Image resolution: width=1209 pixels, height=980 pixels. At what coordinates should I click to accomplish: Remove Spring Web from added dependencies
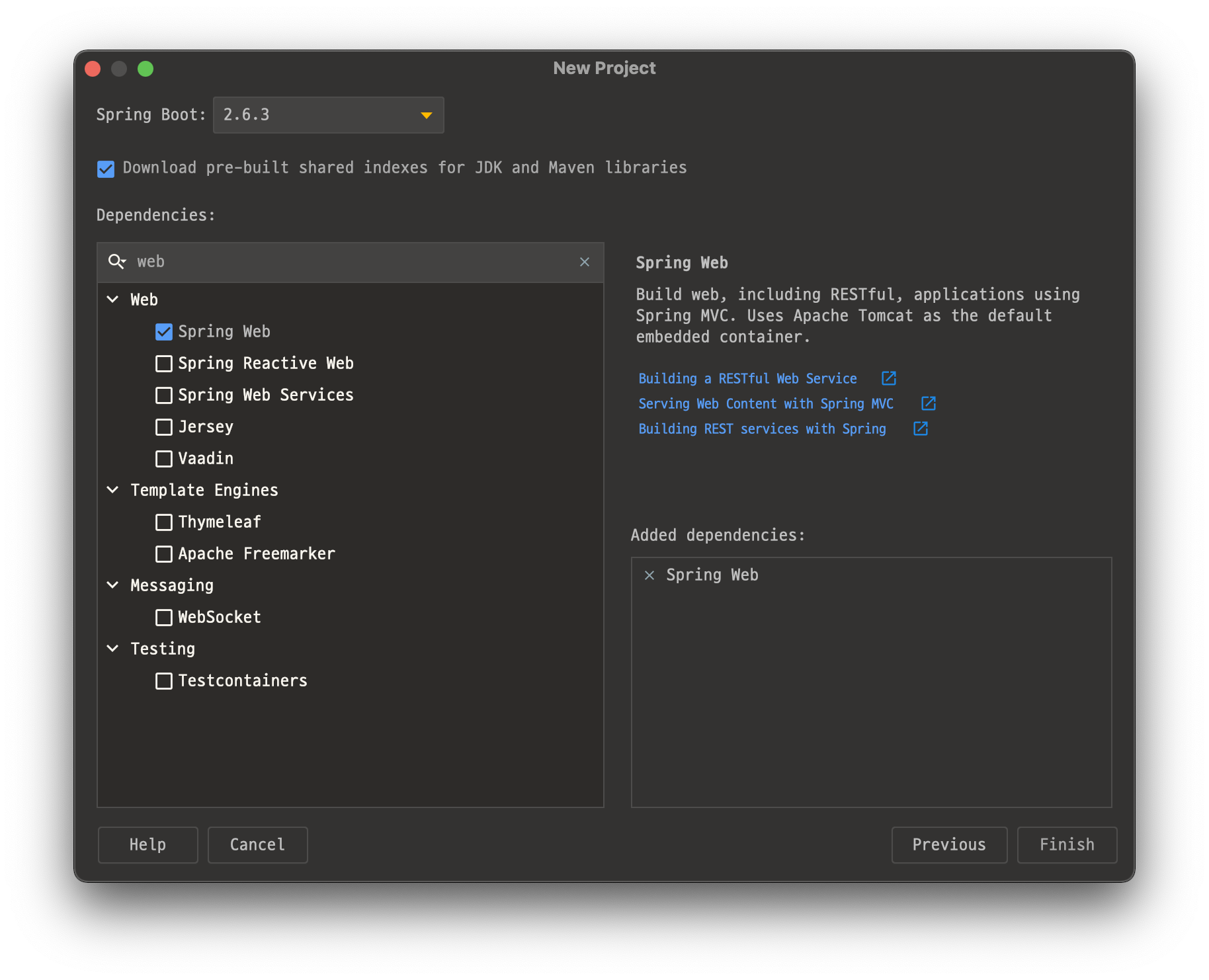point(649,575)
